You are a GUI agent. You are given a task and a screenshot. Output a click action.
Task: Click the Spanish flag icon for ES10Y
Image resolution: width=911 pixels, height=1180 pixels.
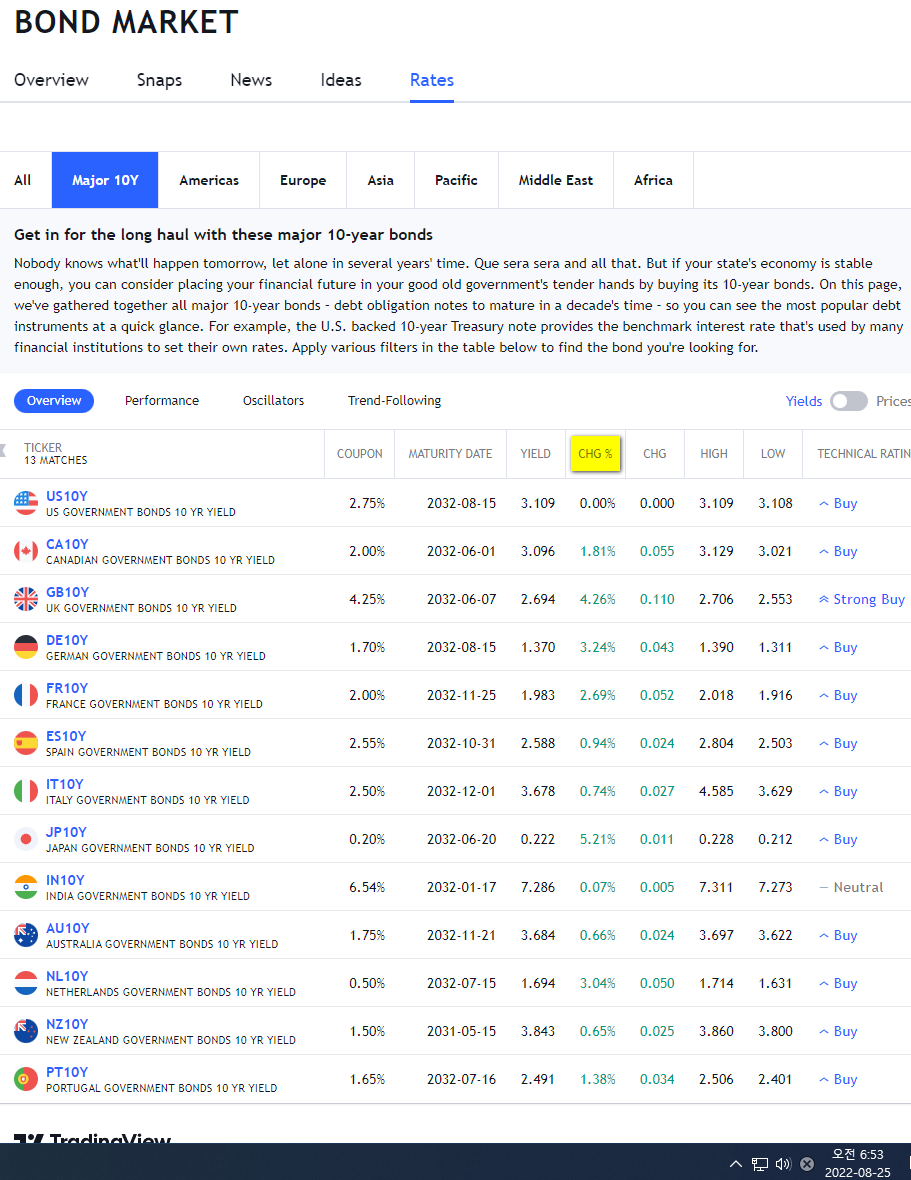[x=26, y=743]
